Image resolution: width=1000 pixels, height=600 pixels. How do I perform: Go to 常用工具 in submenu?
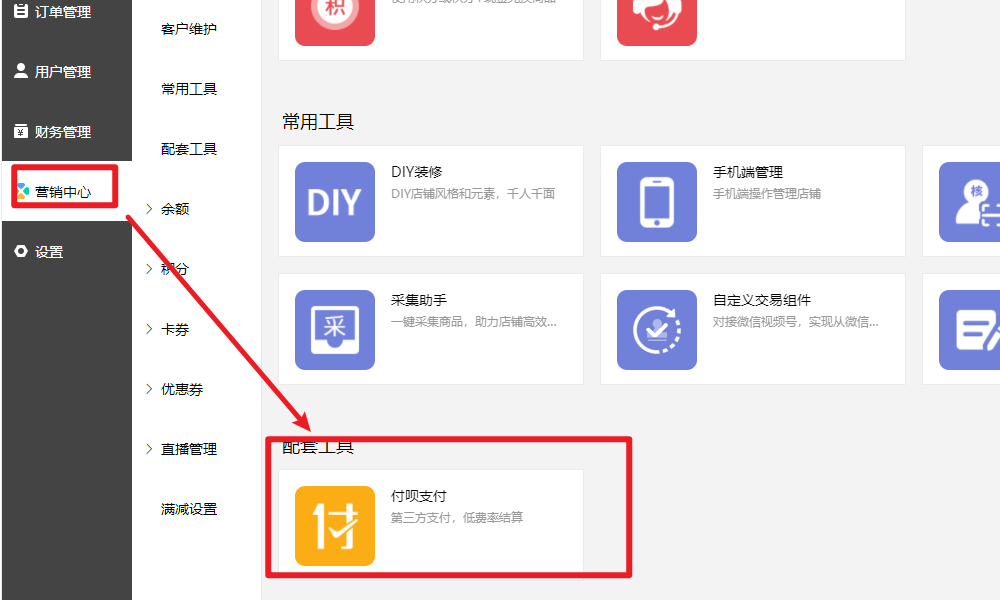click(x=189, y=89)
